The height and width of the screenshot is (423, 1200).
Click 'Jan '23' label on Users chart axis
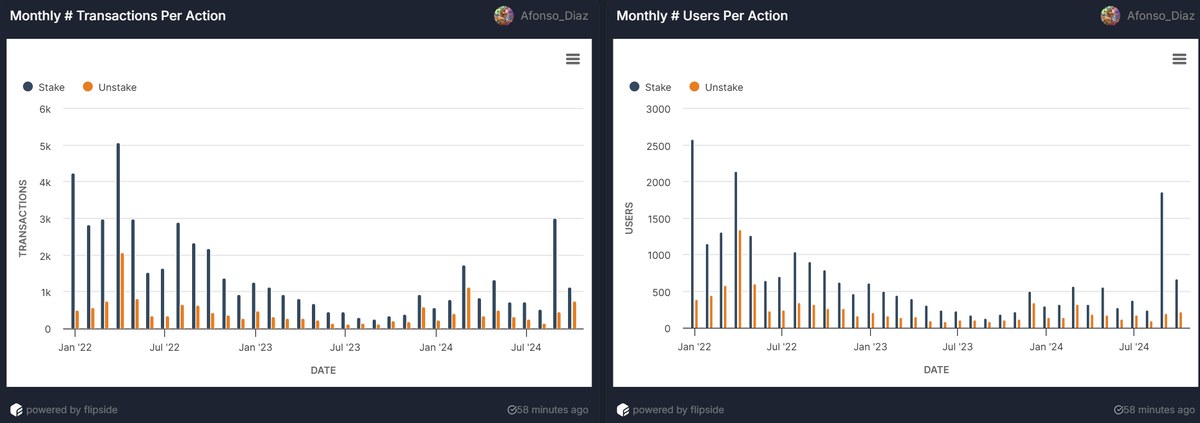[x=870, y=348]
